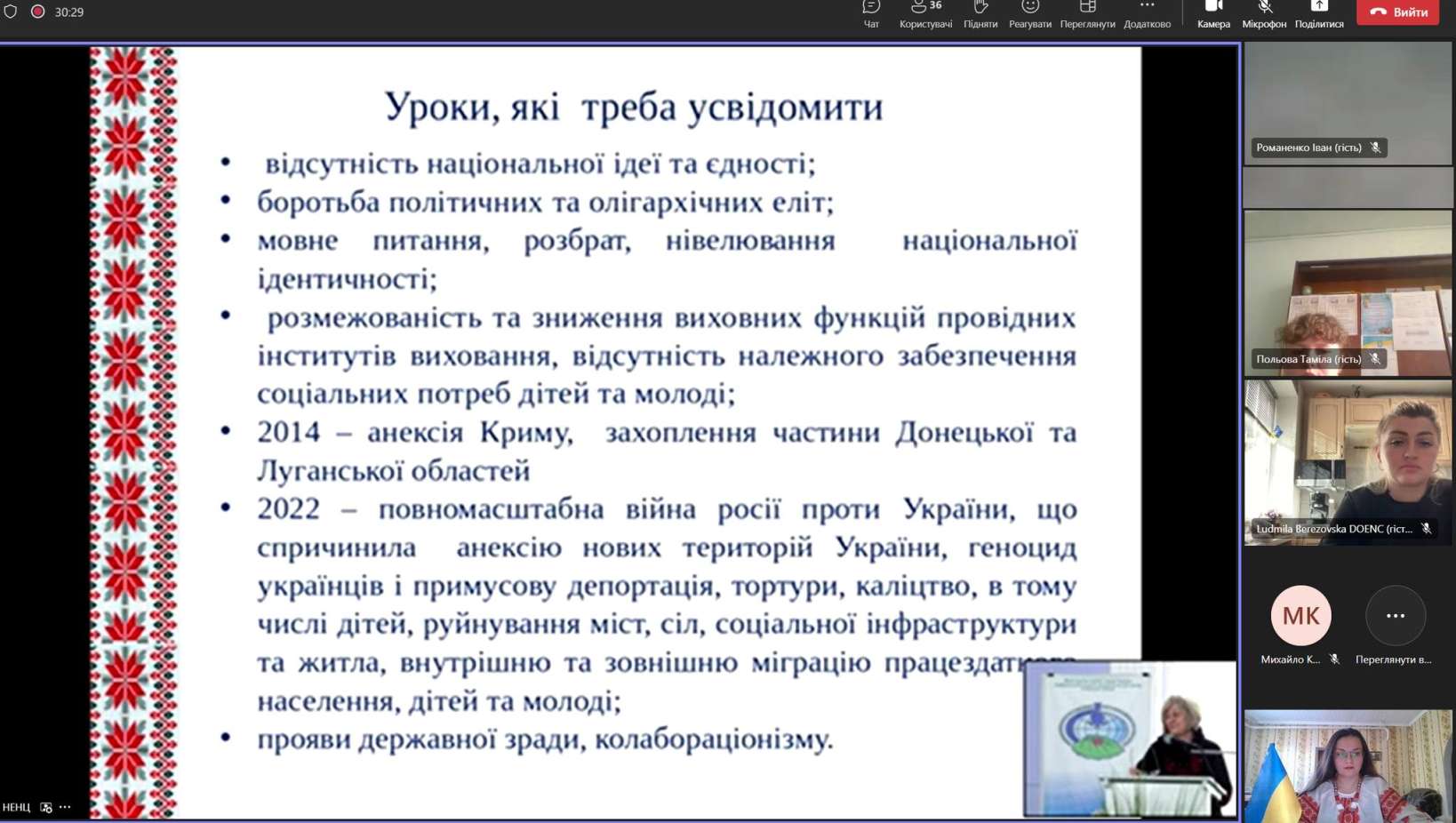Share screen using Поділитися
The image size is (1456, 823).
pos(1318,12)
